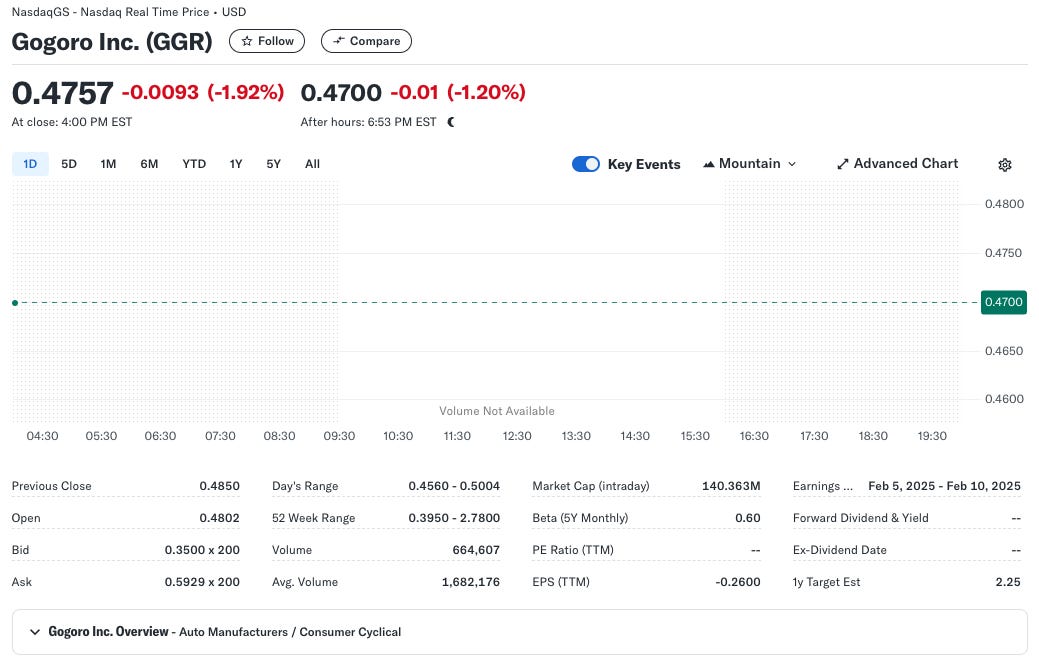Click the Beta (5Y Monthly) label
The height and width of the screenshot is (664, 1039).
[580, 518]
